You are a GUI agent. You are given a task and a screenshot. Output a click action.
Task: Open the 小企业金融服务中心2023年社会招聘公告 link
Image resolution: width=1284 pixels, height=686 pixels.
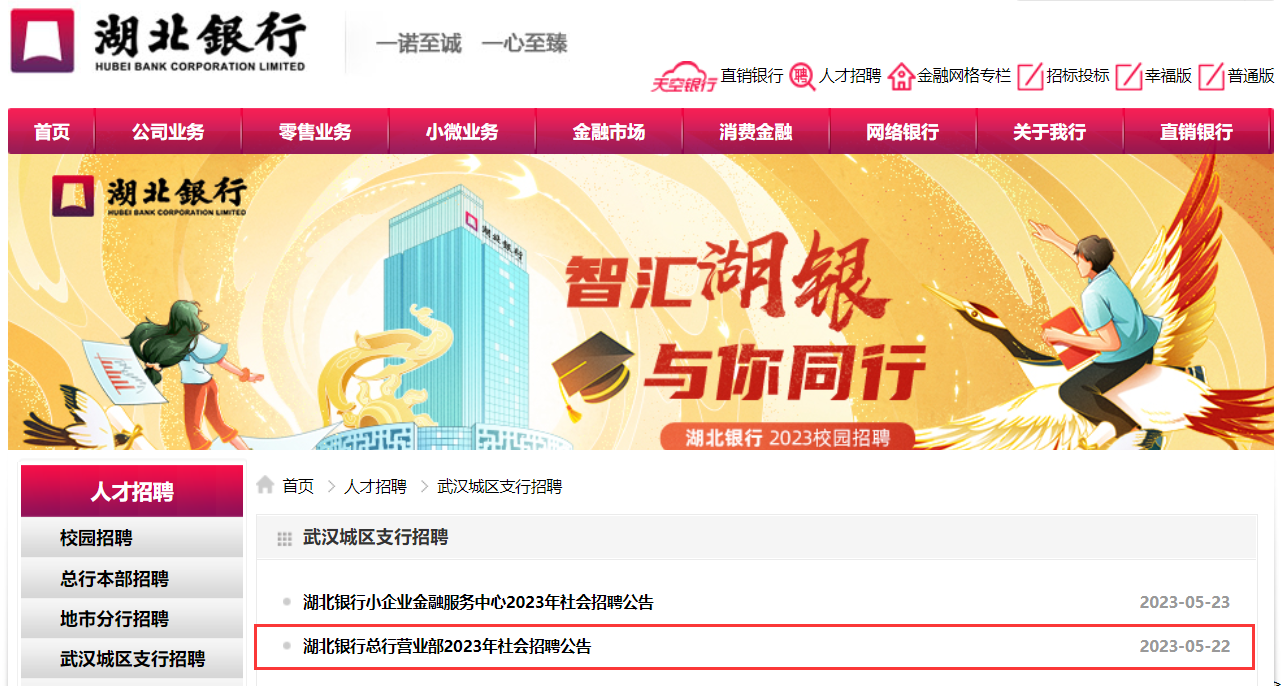(x=478, y=602)
